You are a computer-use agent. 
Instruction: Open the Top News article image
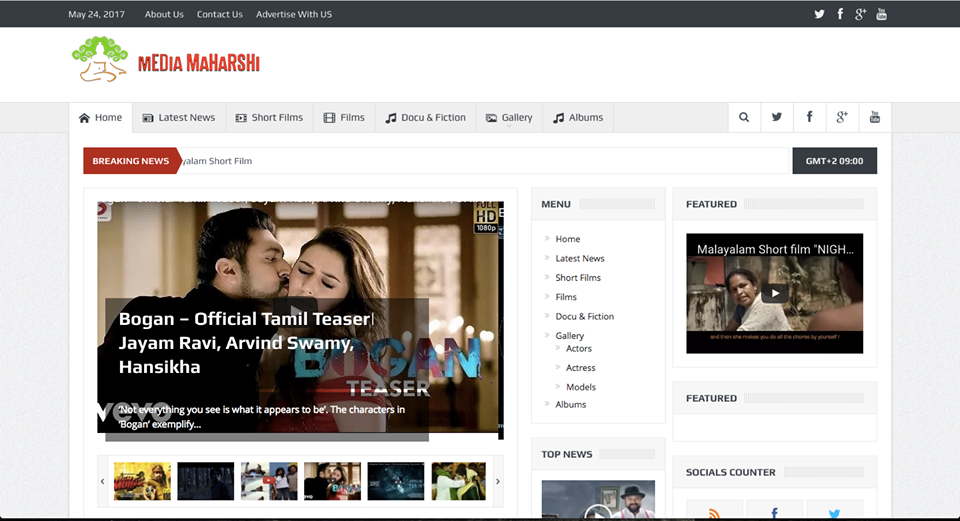click(x=598, y=500)
